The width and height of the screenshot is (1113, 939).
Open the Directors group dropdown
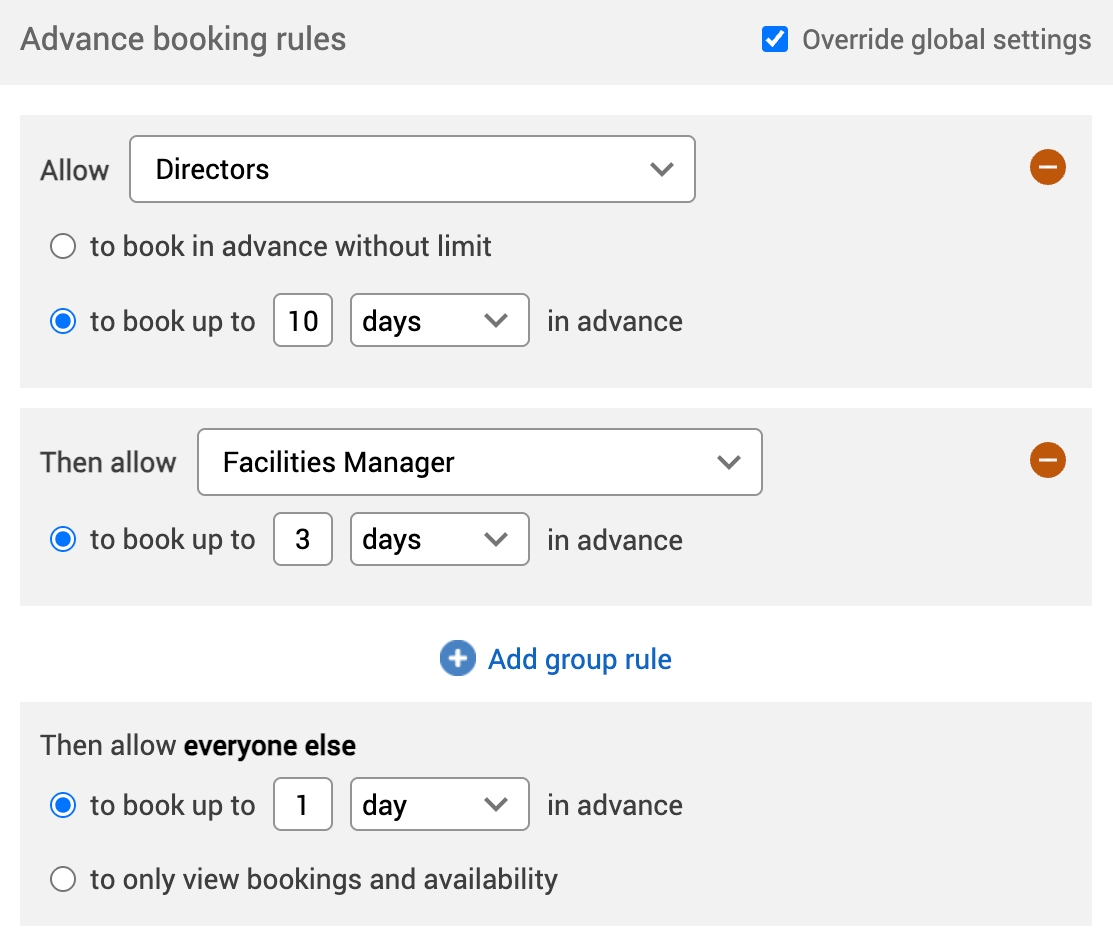point(412,169)
